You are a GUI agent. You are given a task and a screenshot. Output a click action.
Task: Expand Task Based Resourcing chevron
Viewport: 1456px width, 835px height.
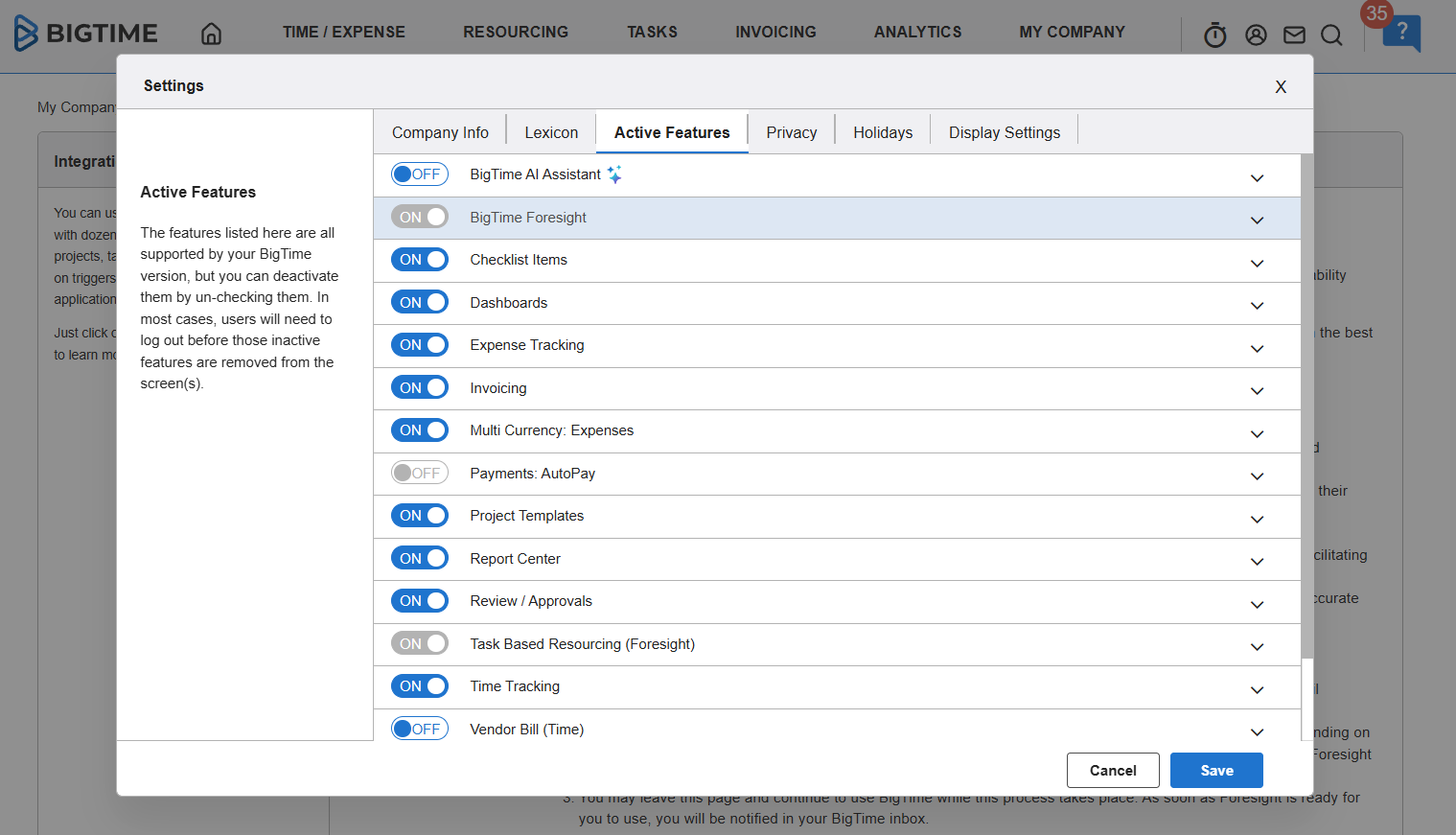tap(1257, 647)
